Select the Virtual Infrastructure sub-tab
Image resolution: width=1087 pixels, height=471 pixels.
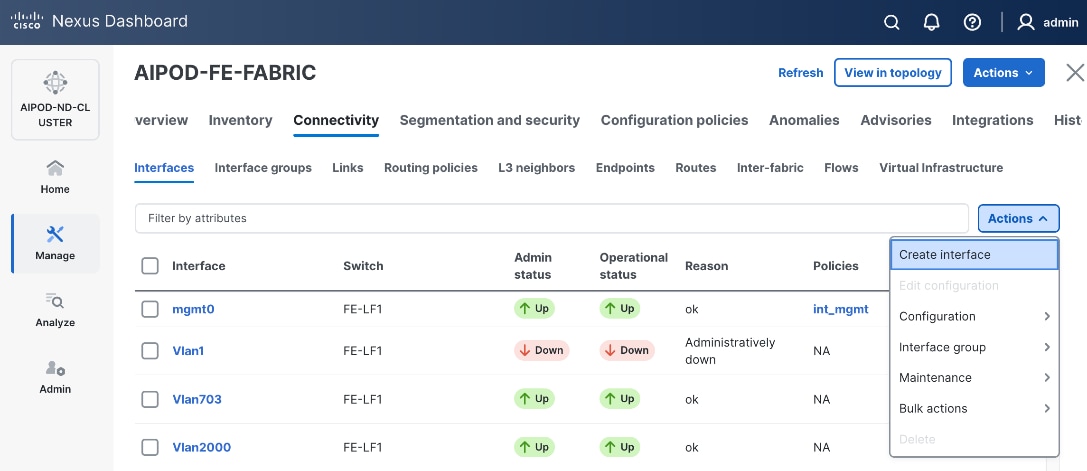pyautogui.click(x=941, y=168)
